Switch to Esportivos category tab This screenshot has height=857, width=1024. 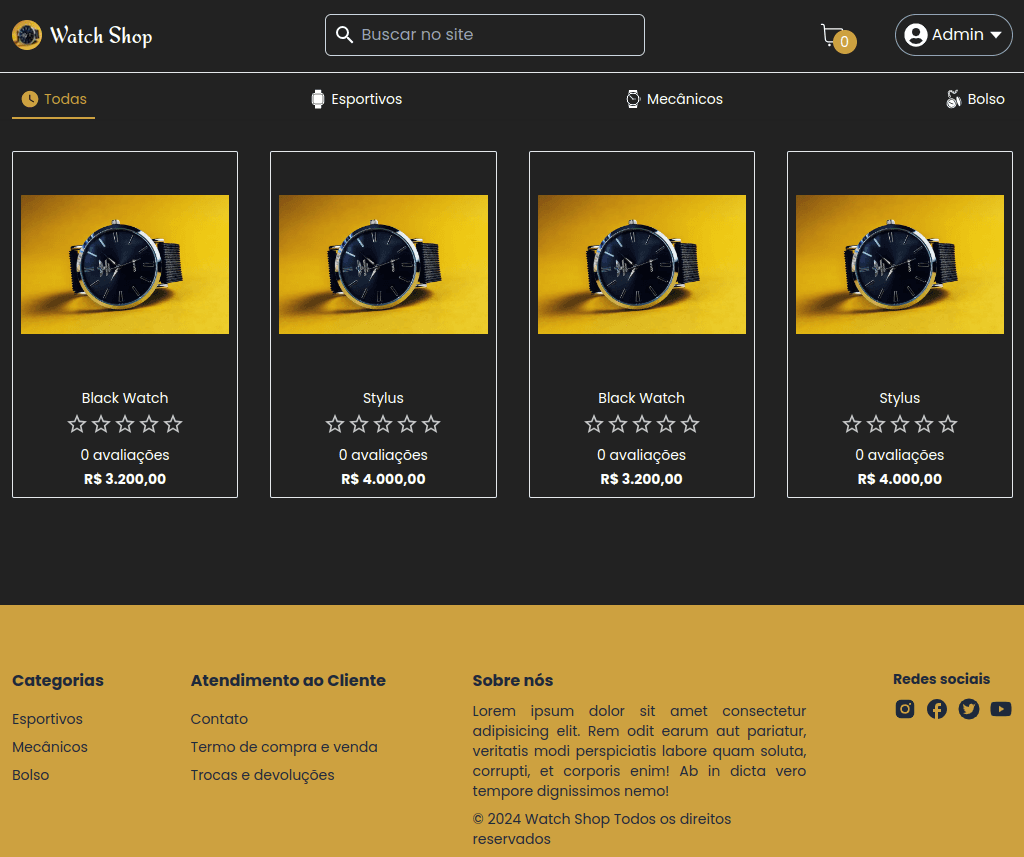click(356, 99)
